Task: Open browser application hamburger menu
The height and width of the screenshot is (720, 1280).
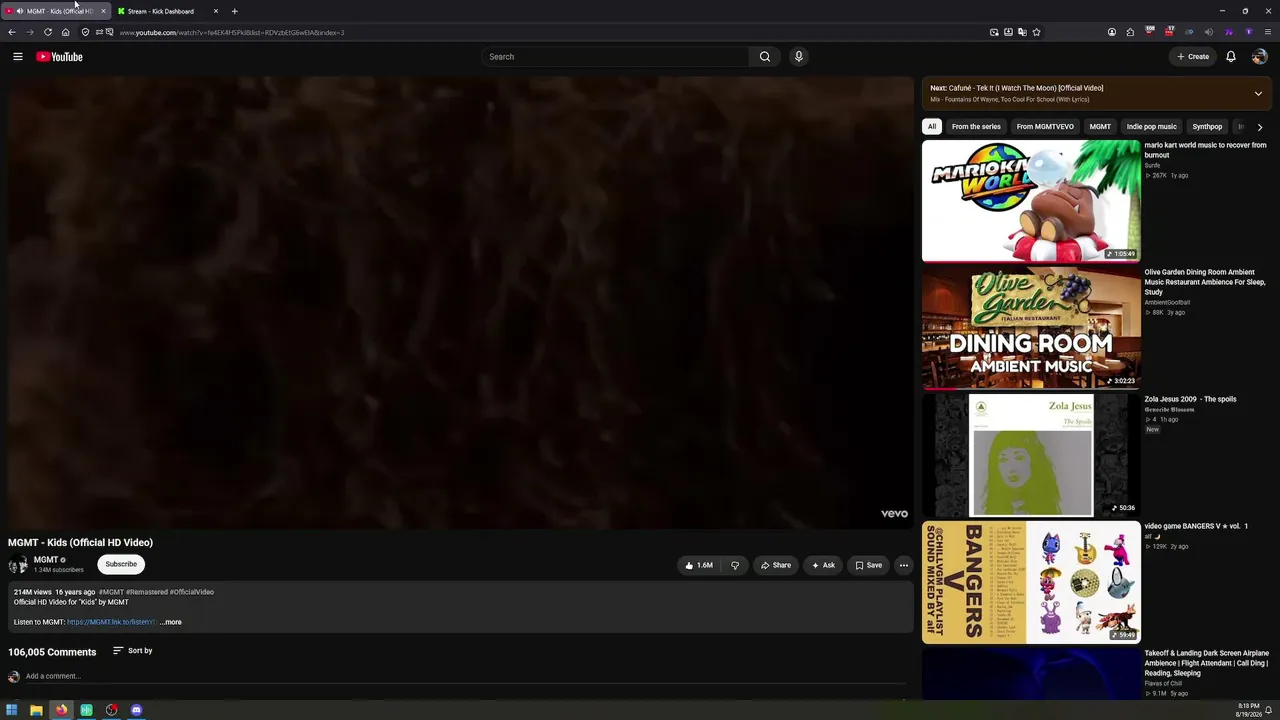Action: point(1268,32)
